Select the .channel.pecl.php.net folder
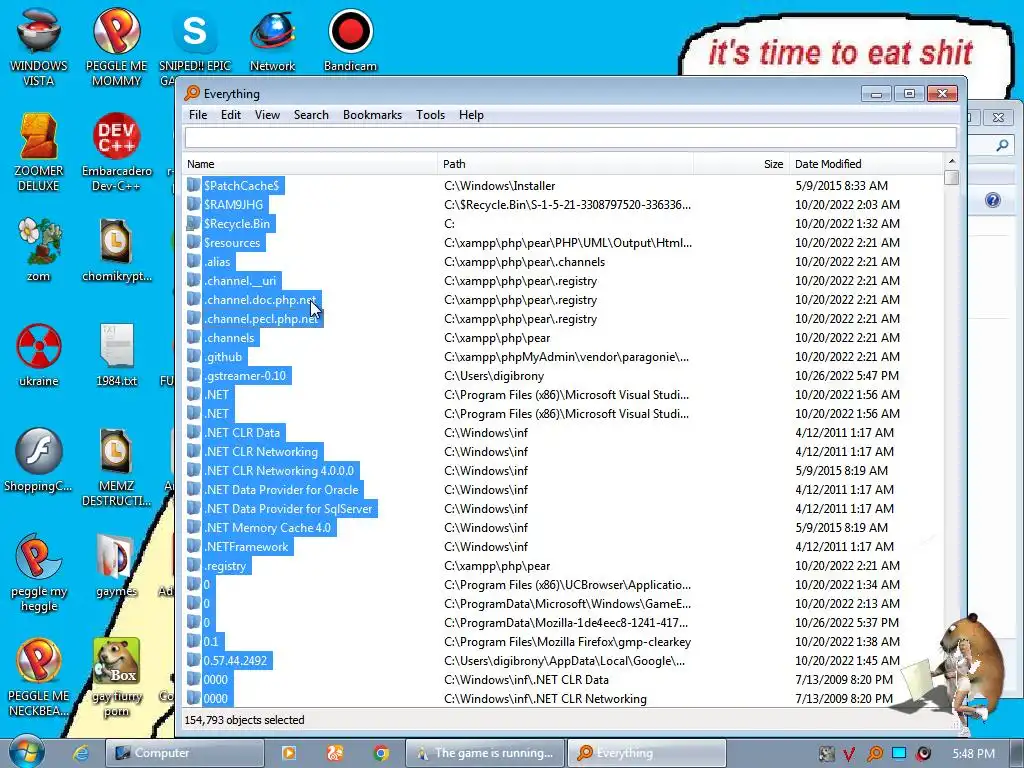 pyautogui.click(x=563, y=319)
